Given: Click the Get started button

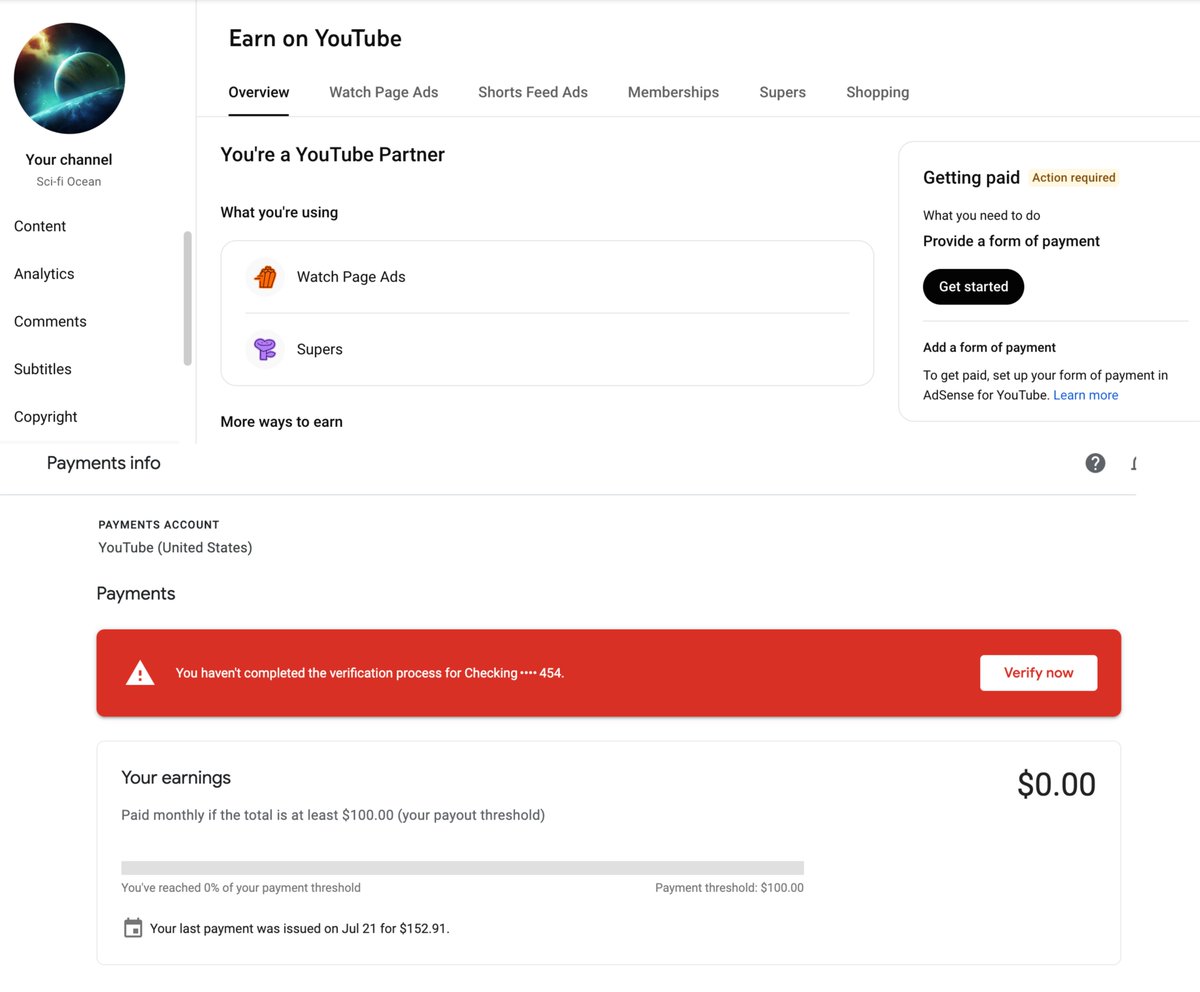Looking at the screenshot, I should (973, 286).
